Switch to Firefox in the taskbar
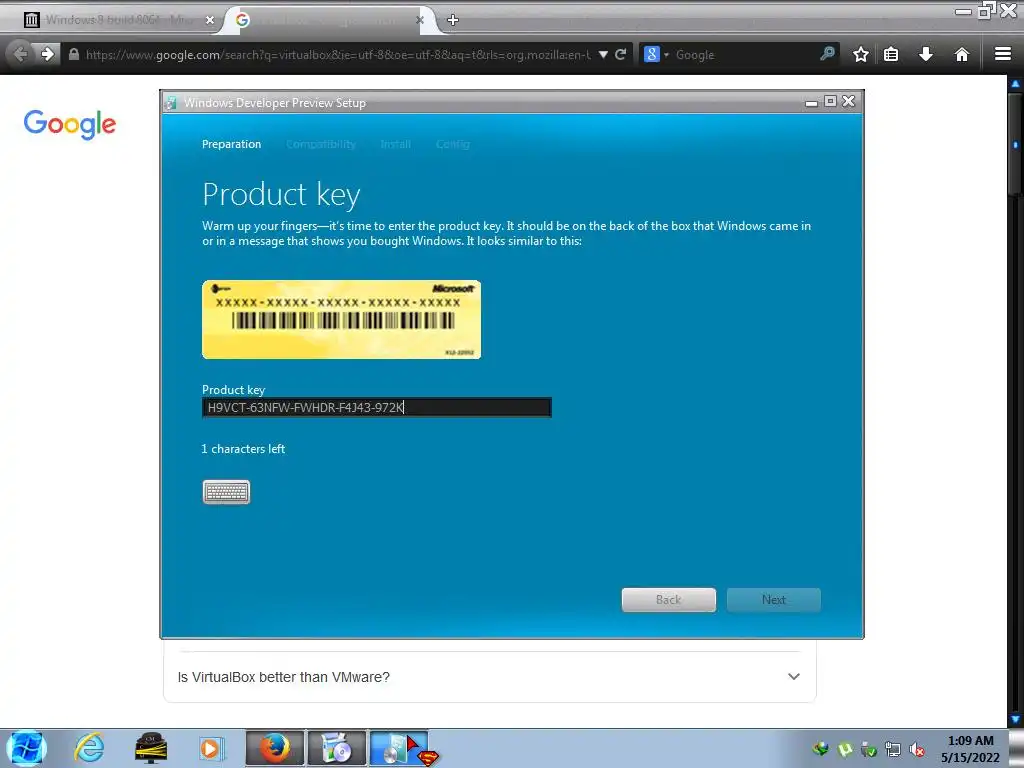The image size is (1024, 768). [274, 748]
